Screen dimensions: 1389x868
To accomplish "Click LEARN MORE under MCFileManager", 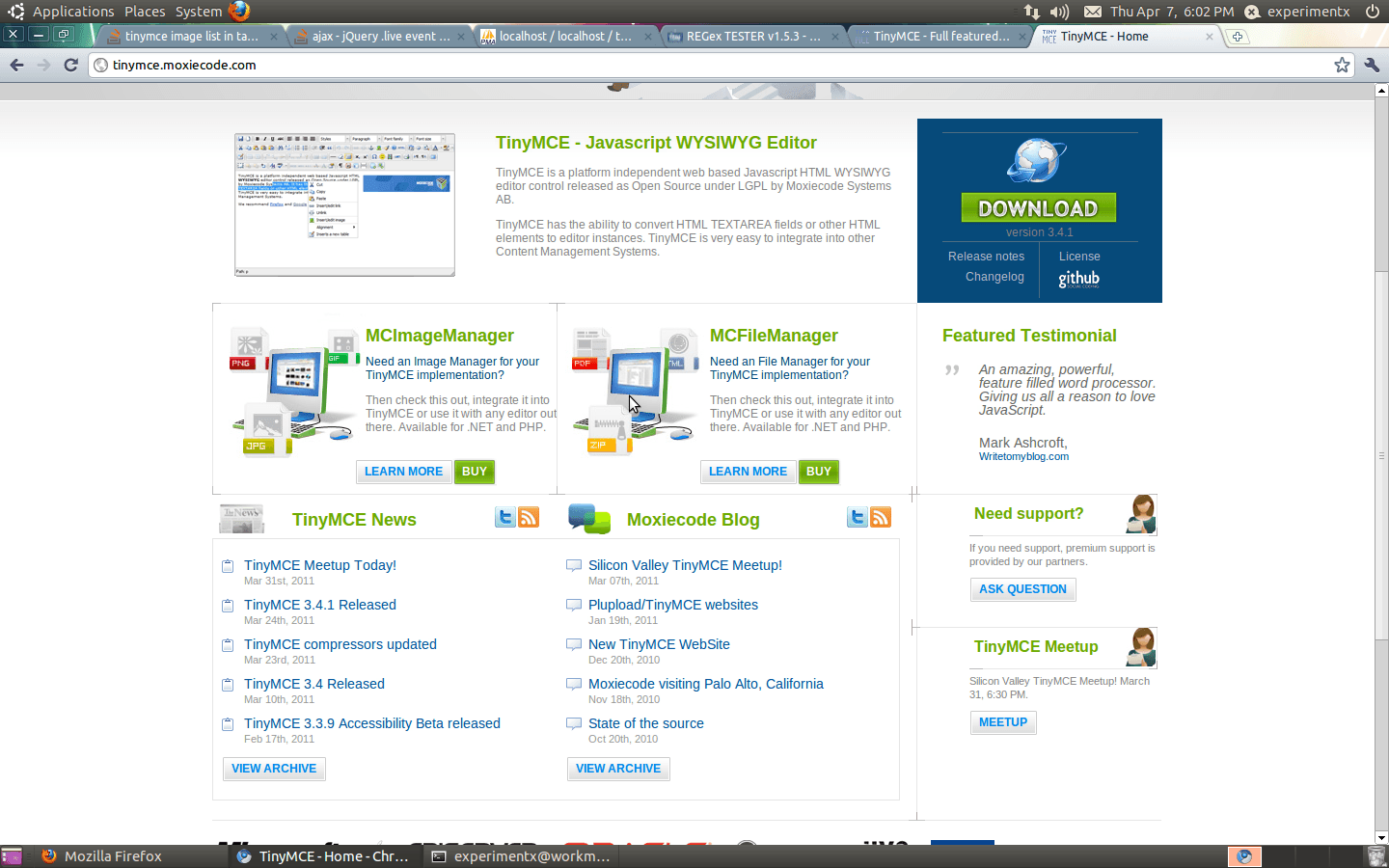I will 748,472.
